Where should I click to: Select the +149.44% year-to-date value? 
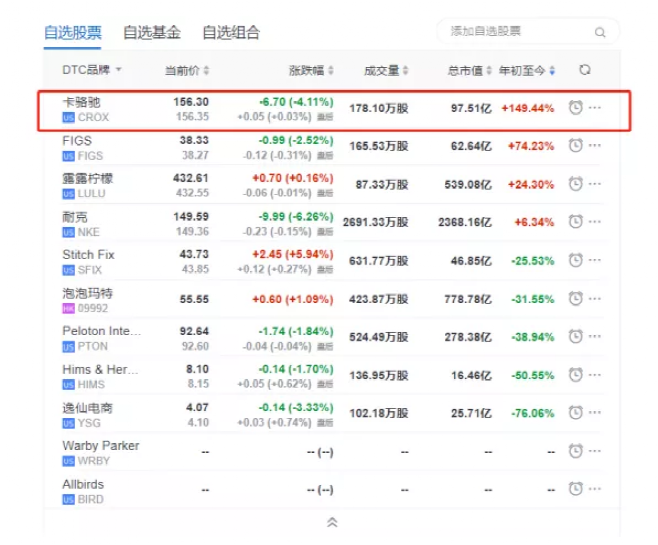point(528,108)
